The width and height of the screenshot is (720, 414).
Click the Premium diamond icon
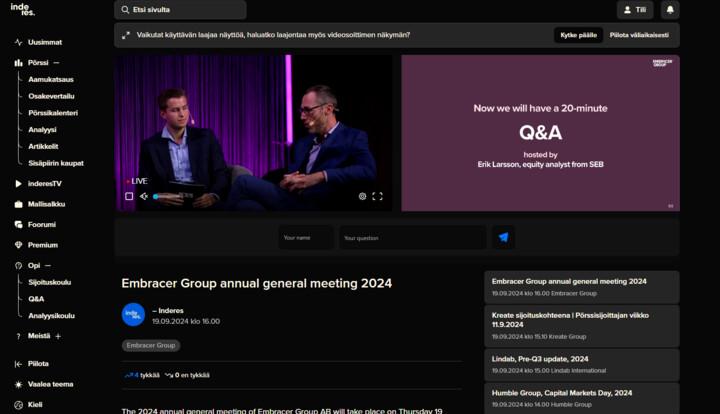18,245
